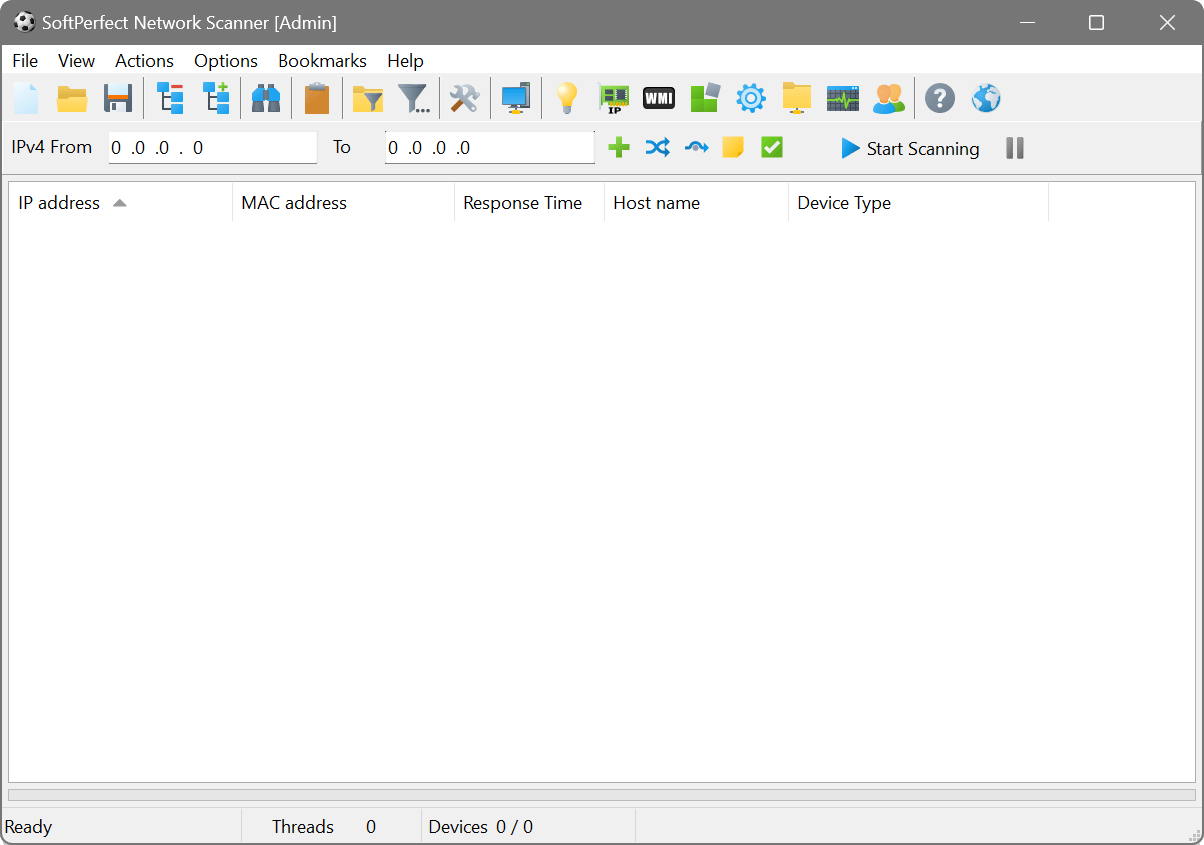Add IP range with green plus icon
Viewport: 1204px width, 845px height.
[619, 148]
